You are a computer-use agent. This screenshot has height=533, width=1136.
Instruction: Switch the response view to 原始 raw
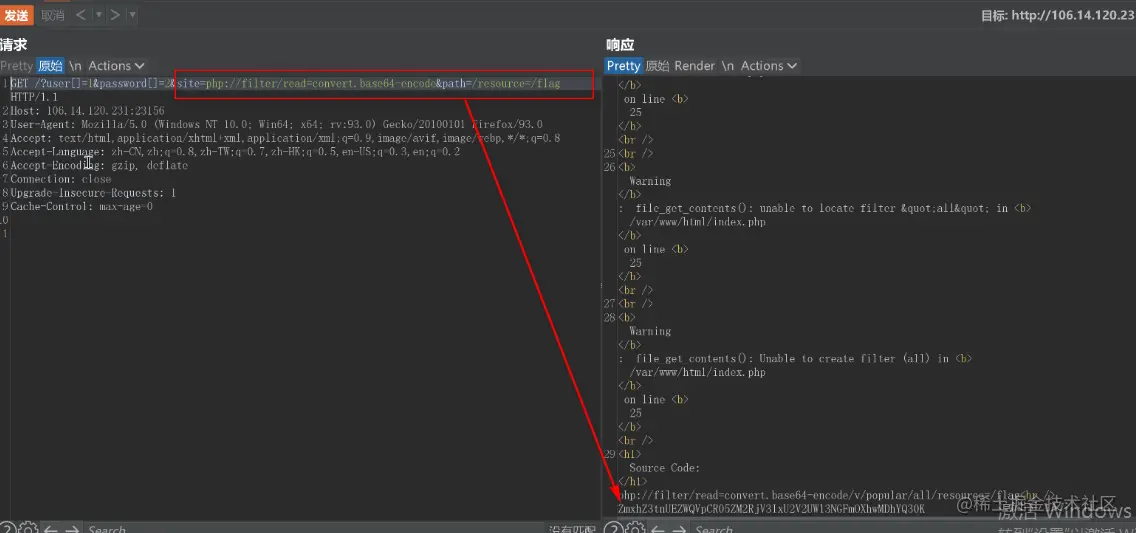[657, 66]
